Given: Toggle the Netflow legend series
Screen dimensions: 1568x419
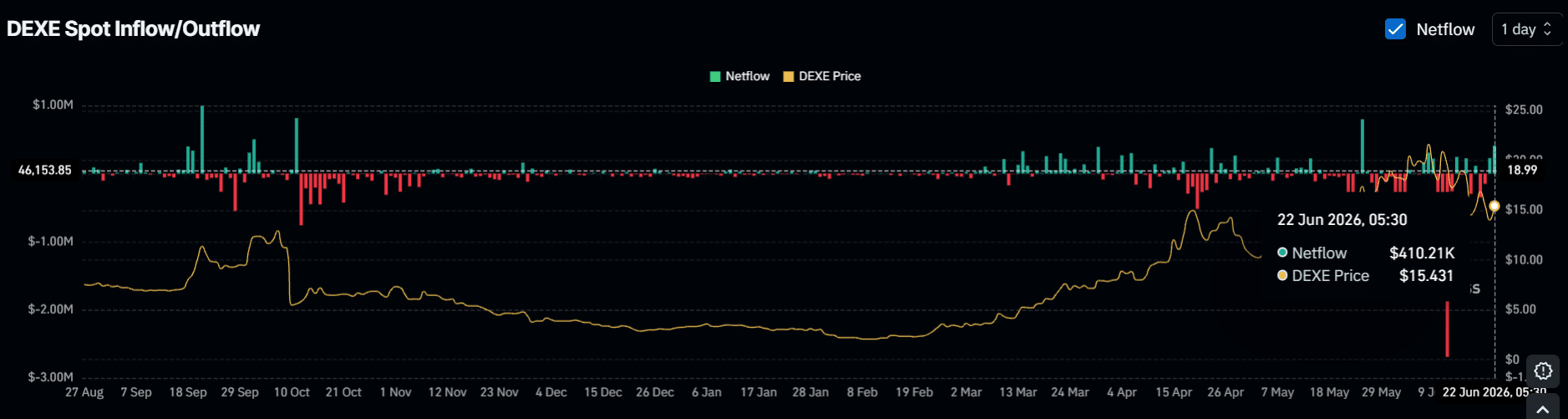Looking at the screenshot, I should [739, 76].
